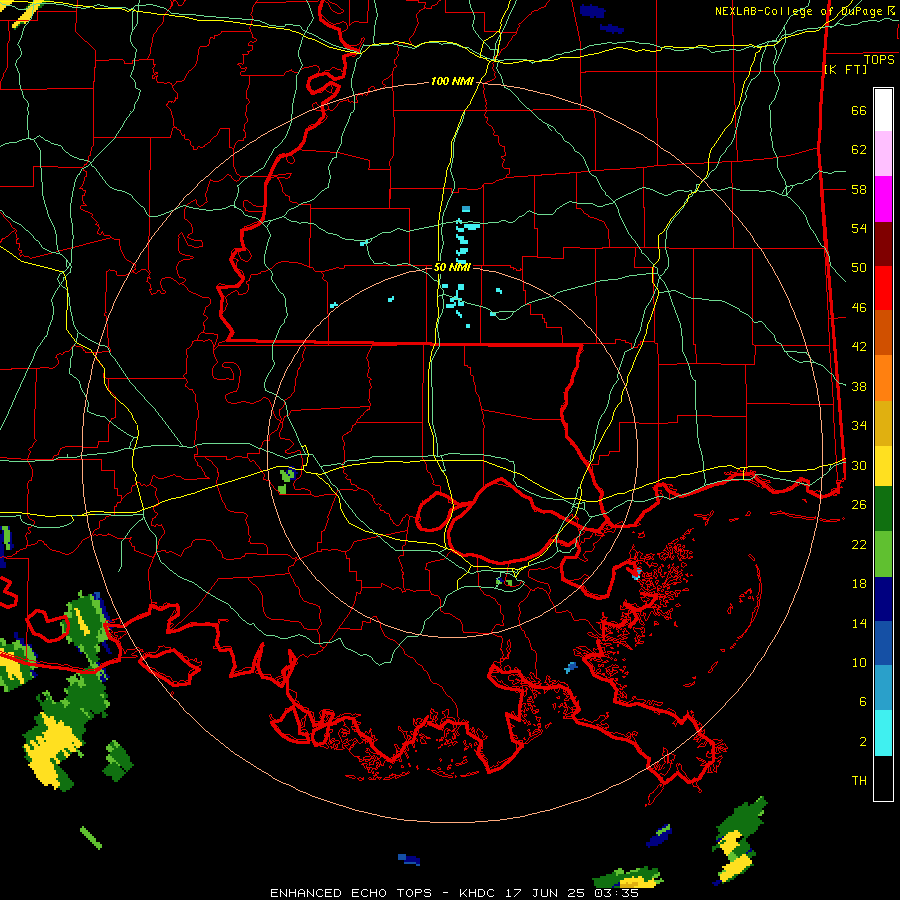900x900 pixels.
Task: Click the 30 legend value
Action: (859, 465)
